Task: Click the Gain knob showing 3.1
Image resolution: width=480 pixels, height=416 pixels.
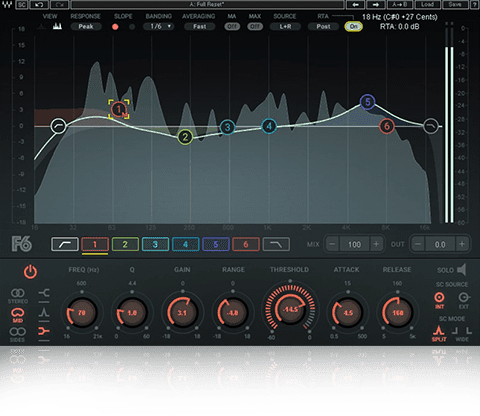Action: point(182,313)
